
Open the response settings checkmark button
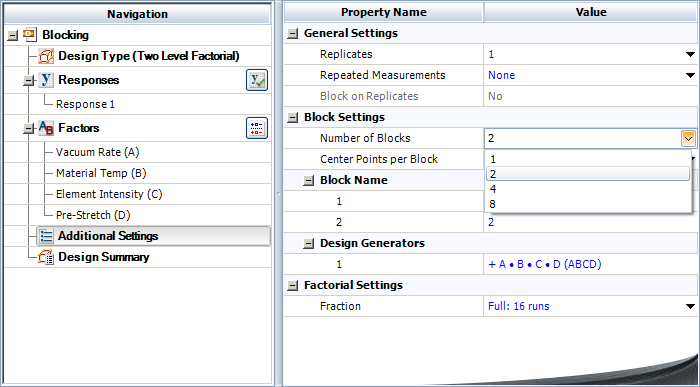[257, 80]
